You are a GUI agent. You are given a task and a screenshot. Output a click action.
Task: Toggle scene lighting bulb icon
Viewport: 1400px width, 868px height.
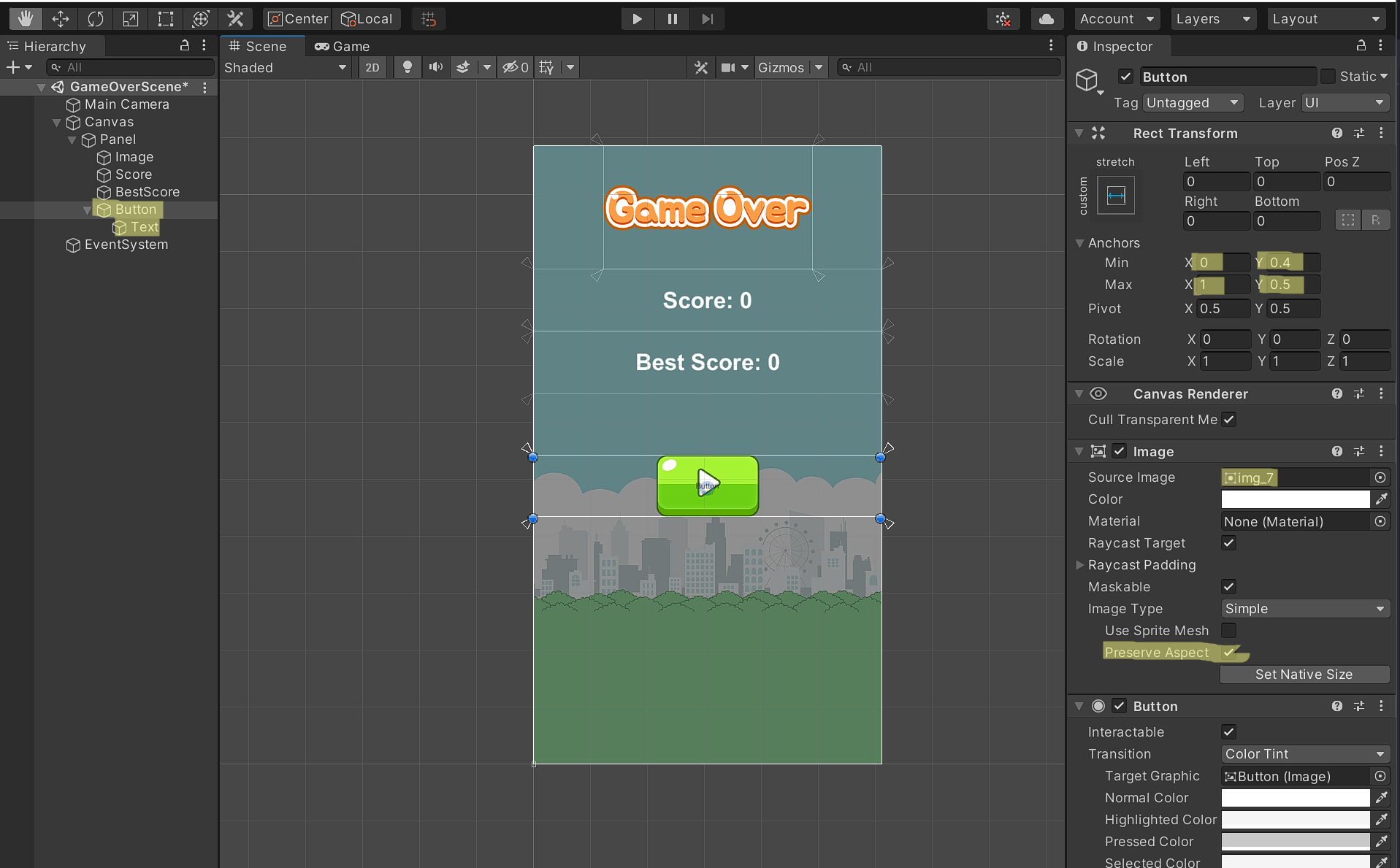tap(408, 67)
